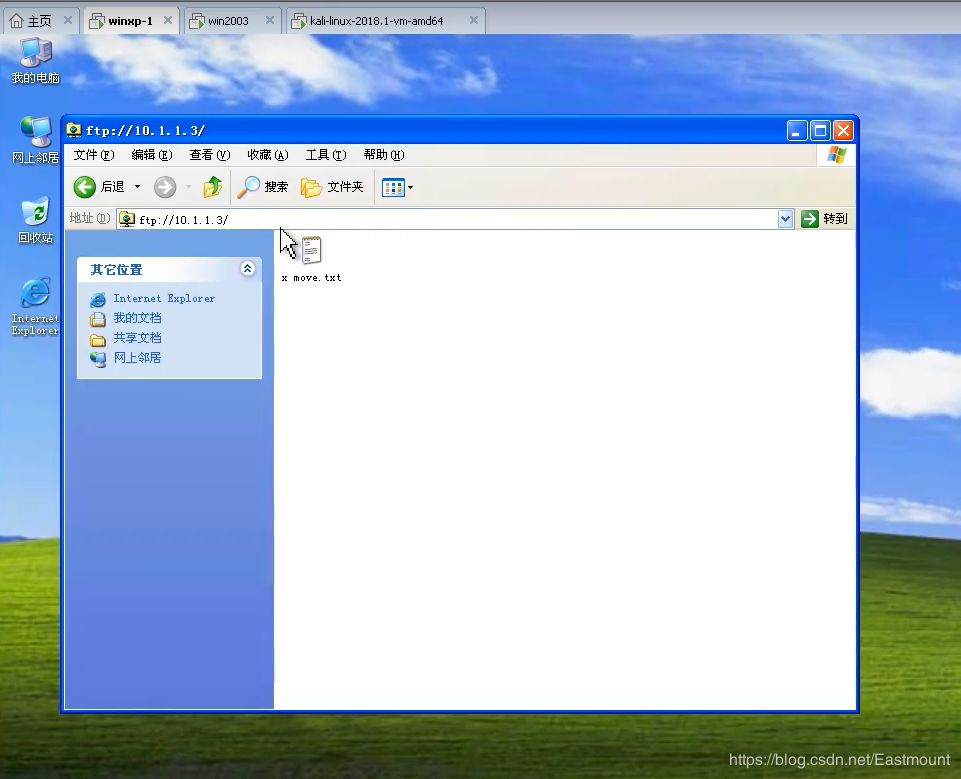Screen dimensions: 961x779
Task: Select the x move.txt file icon
Action: coord(311,250)
